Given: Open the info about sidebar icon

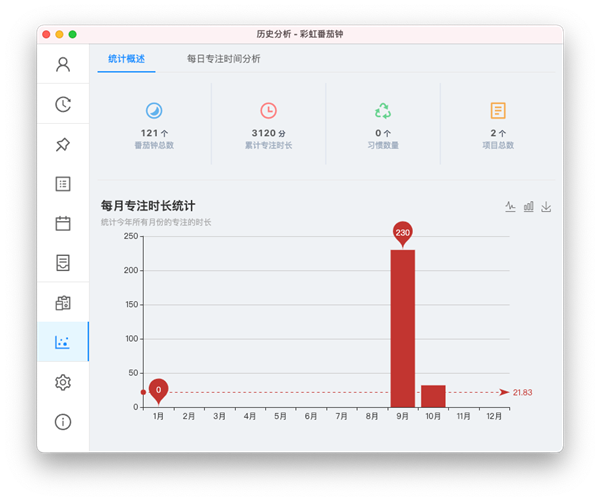Looking at the screenshot, I should click(63, 422).
